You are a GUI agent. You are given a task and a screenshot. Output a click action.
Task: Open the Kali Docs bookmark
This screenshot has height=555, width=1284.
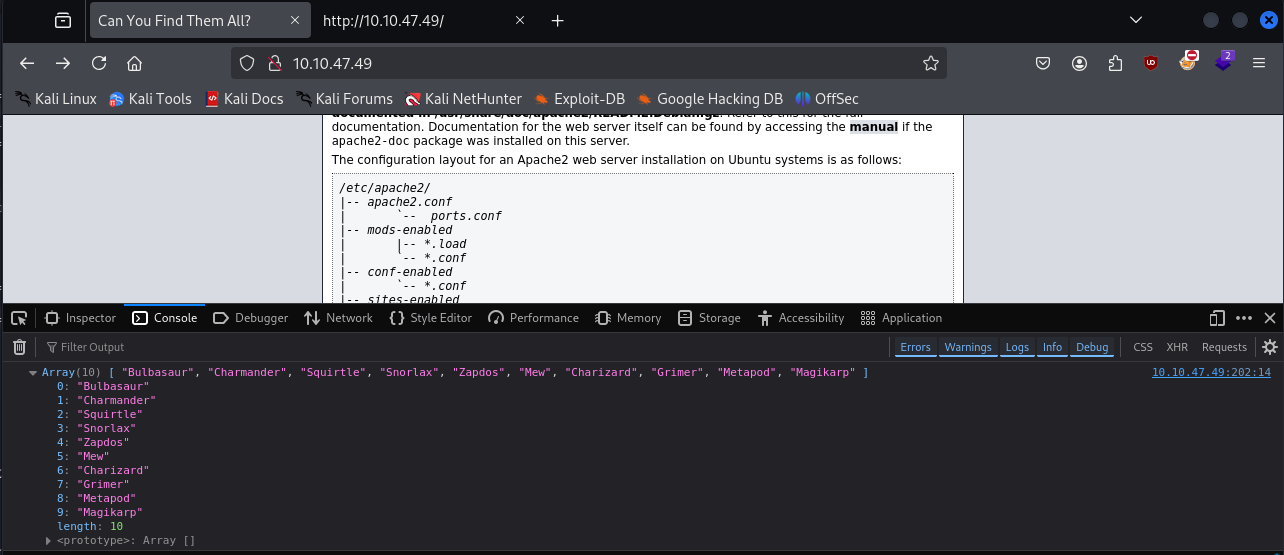tap(244, 98)
